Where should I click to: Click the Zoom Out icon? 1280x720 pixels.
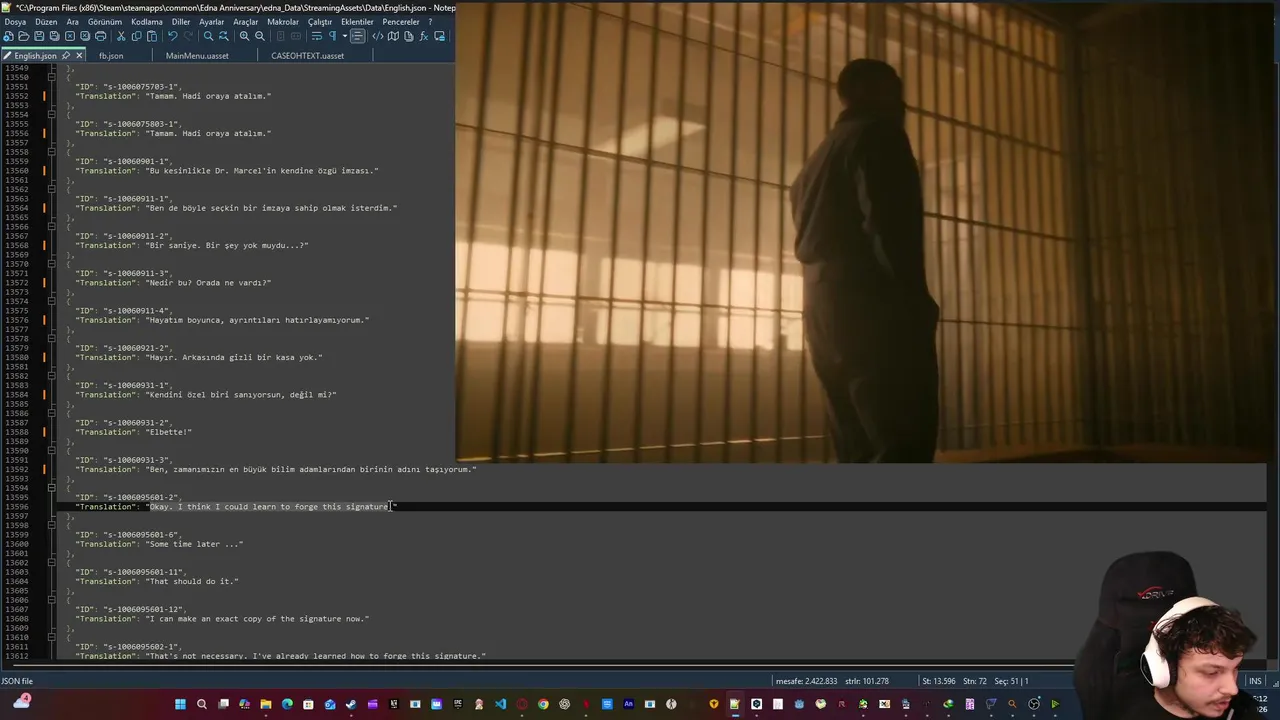point(260,36)
